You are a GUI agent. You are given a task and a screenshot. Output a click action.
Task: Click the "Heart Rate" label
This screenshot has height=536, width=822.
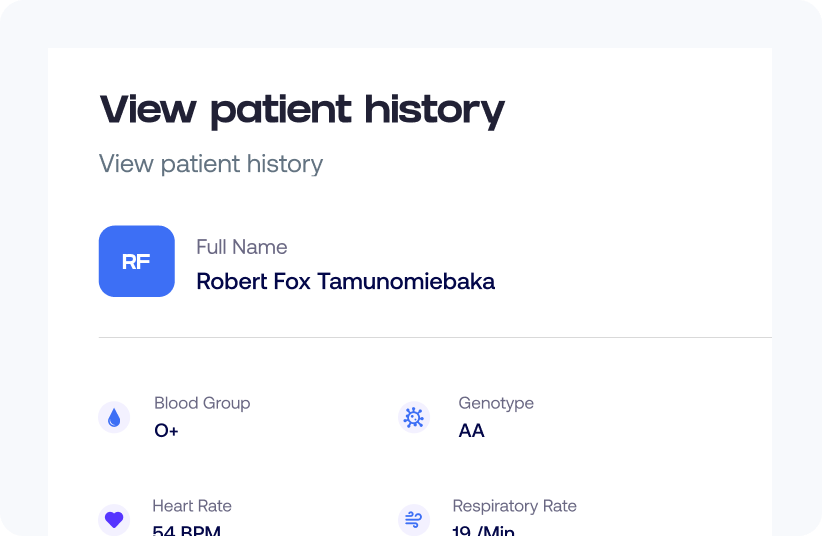(x=192, y=506)
